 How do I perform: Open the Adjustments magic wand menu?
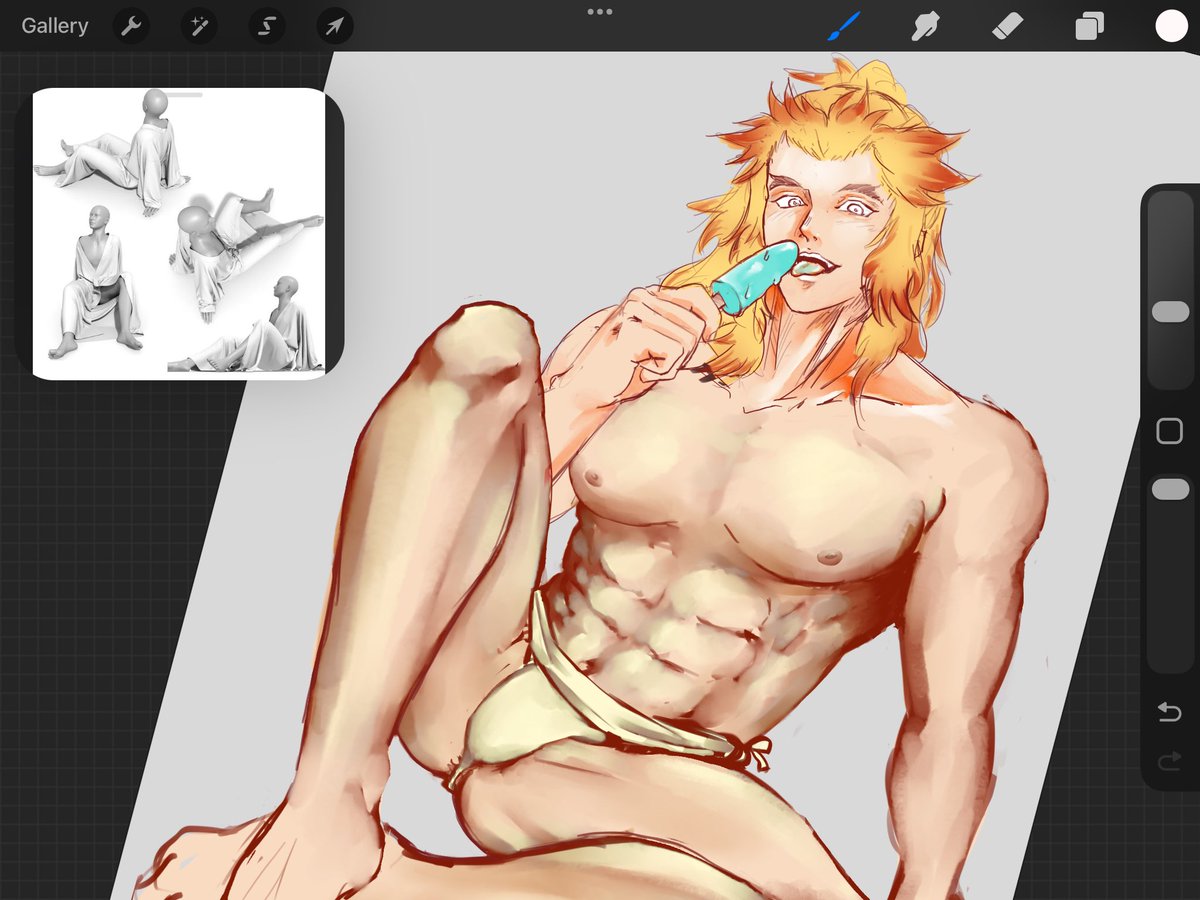(x=198, y=26)
